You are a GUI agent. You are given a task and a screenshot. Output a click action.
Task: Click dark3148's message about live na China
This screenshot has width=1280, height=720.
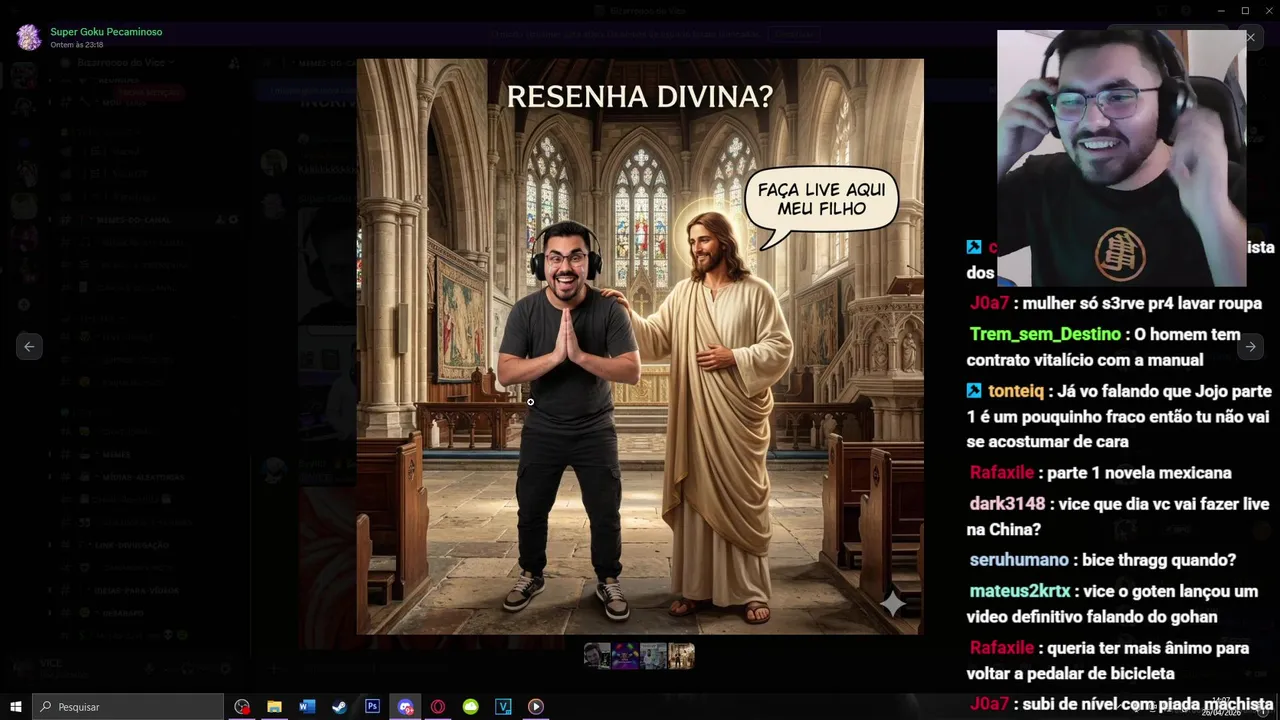pyautogui.click(x=1118, y=516)
